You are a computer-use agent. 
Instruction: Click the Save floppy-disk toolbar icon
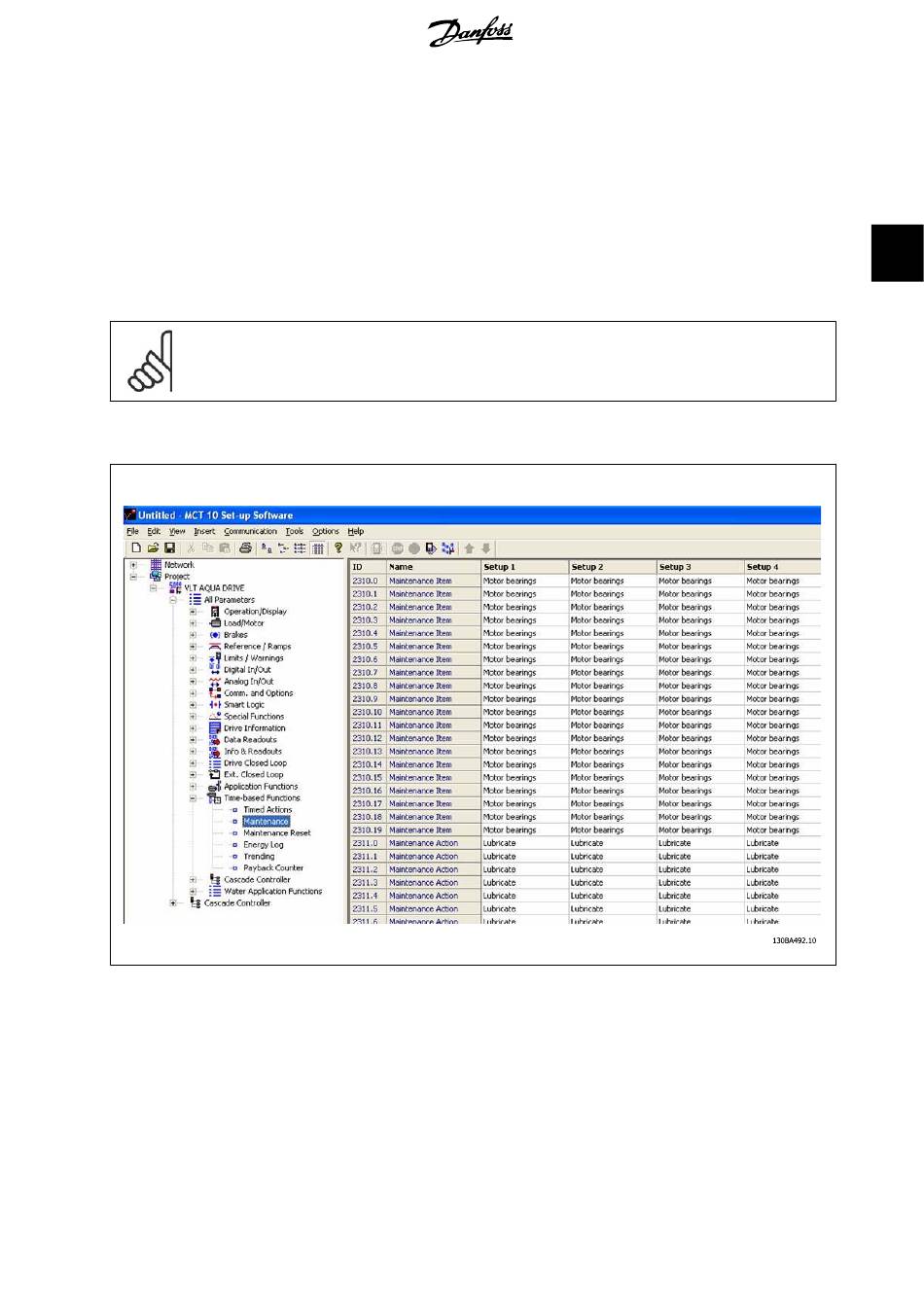169,548
